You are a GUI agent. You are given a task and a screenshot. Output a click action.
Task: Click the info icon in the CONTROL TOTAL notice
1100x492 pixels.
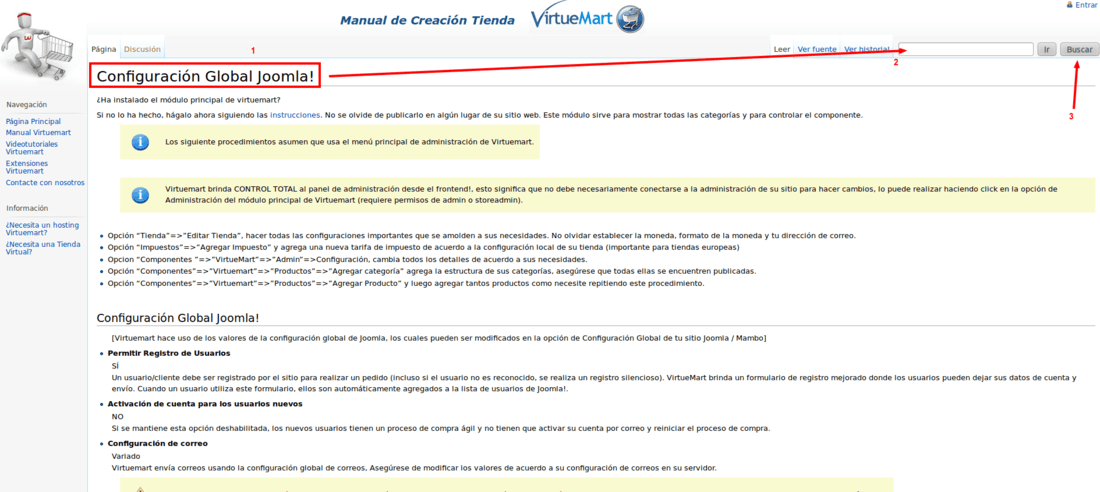pos(141,194)
